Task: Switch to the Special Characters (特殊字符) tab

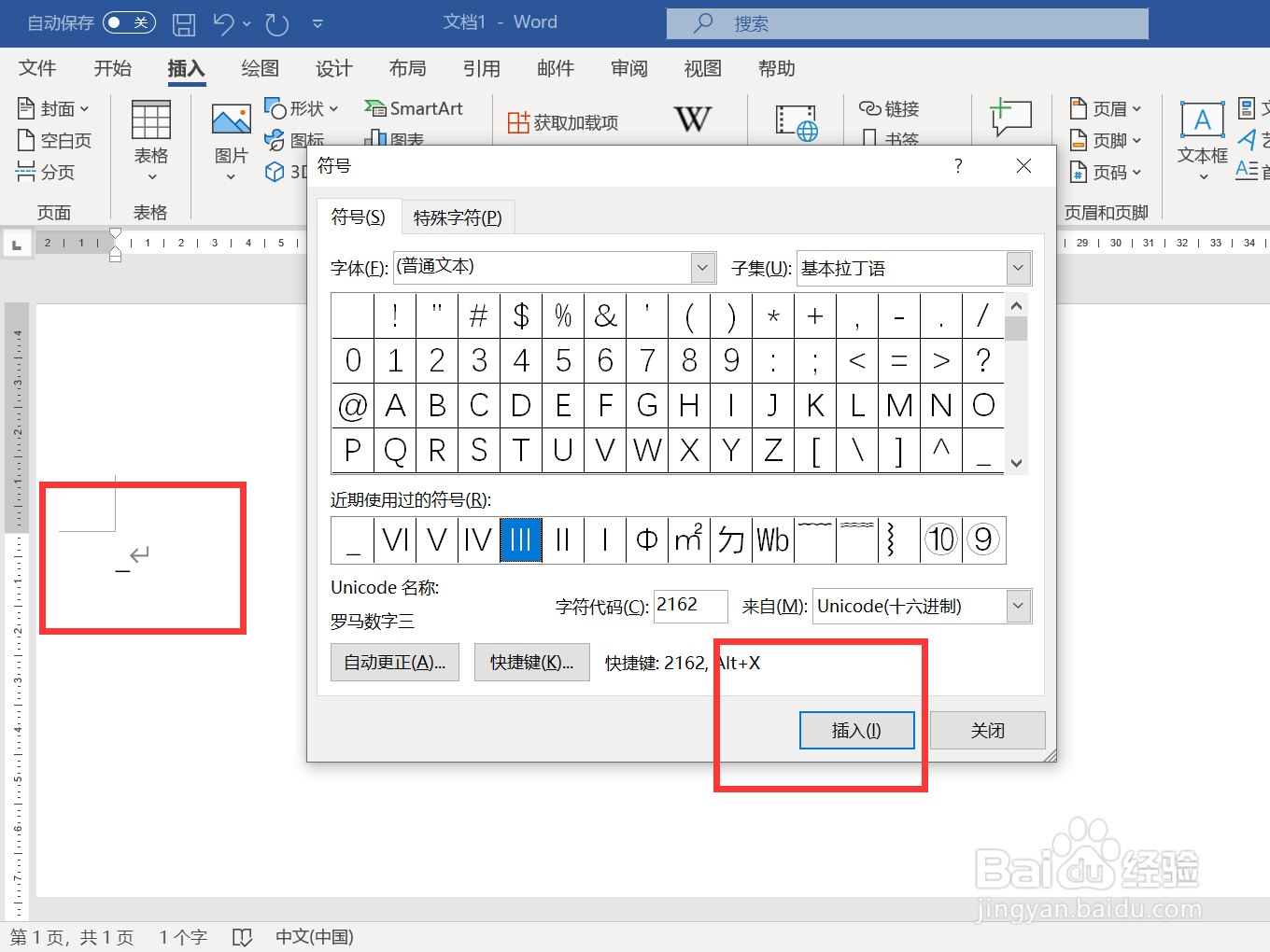Action: [x=458, y=217]
